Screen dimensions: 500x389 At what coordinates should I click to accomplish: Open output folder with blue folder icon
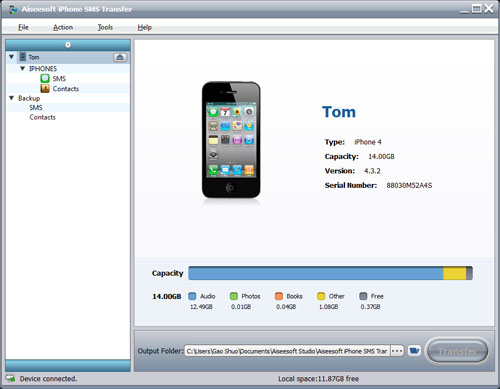[414, 351]
